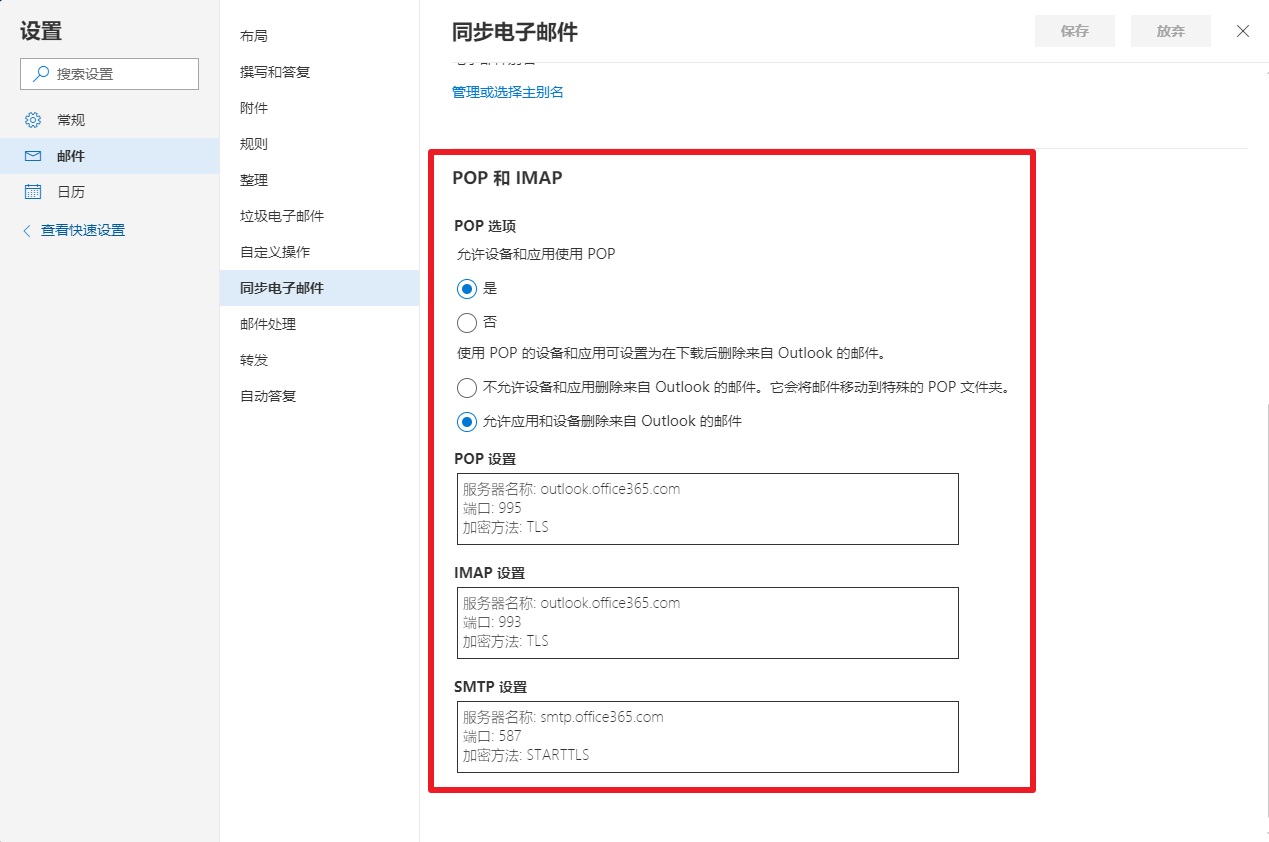Open the 自定义操作 settings page

(319, 252)
